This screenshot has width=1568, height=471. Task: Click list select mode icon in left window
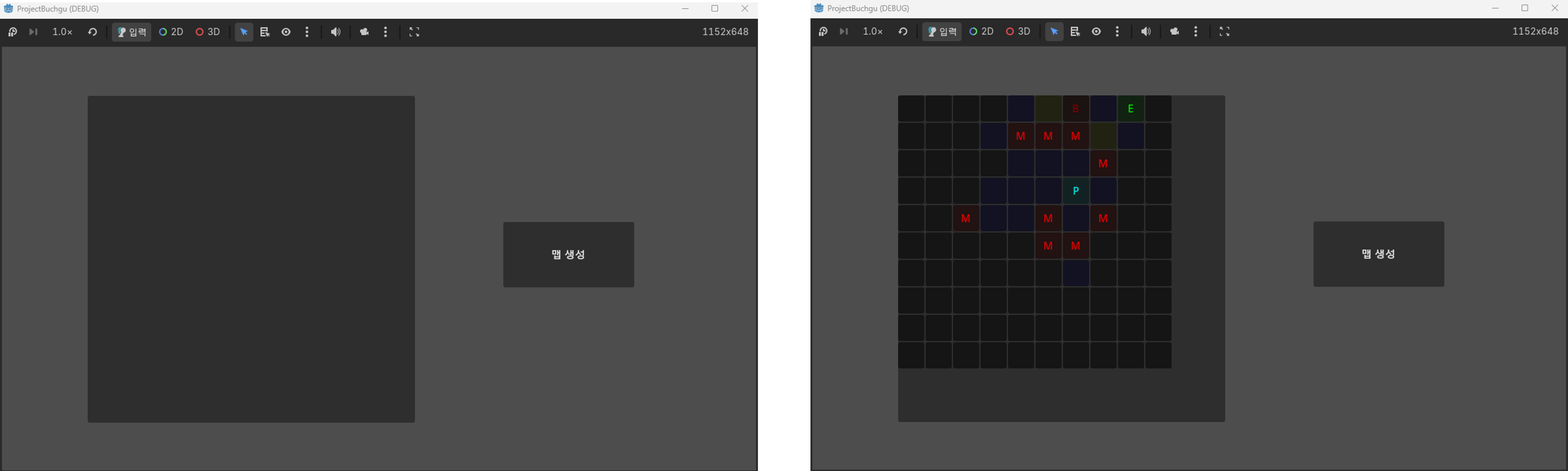pos(265,32)
